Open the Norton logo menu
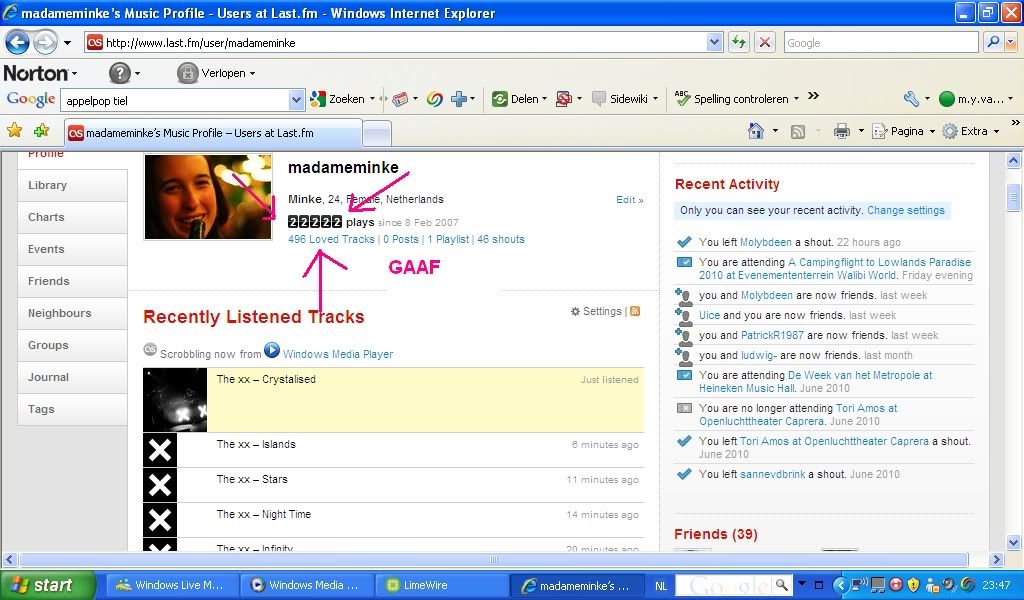The image size is (1024, 600). pyautogui.click(x=40, y=73)
